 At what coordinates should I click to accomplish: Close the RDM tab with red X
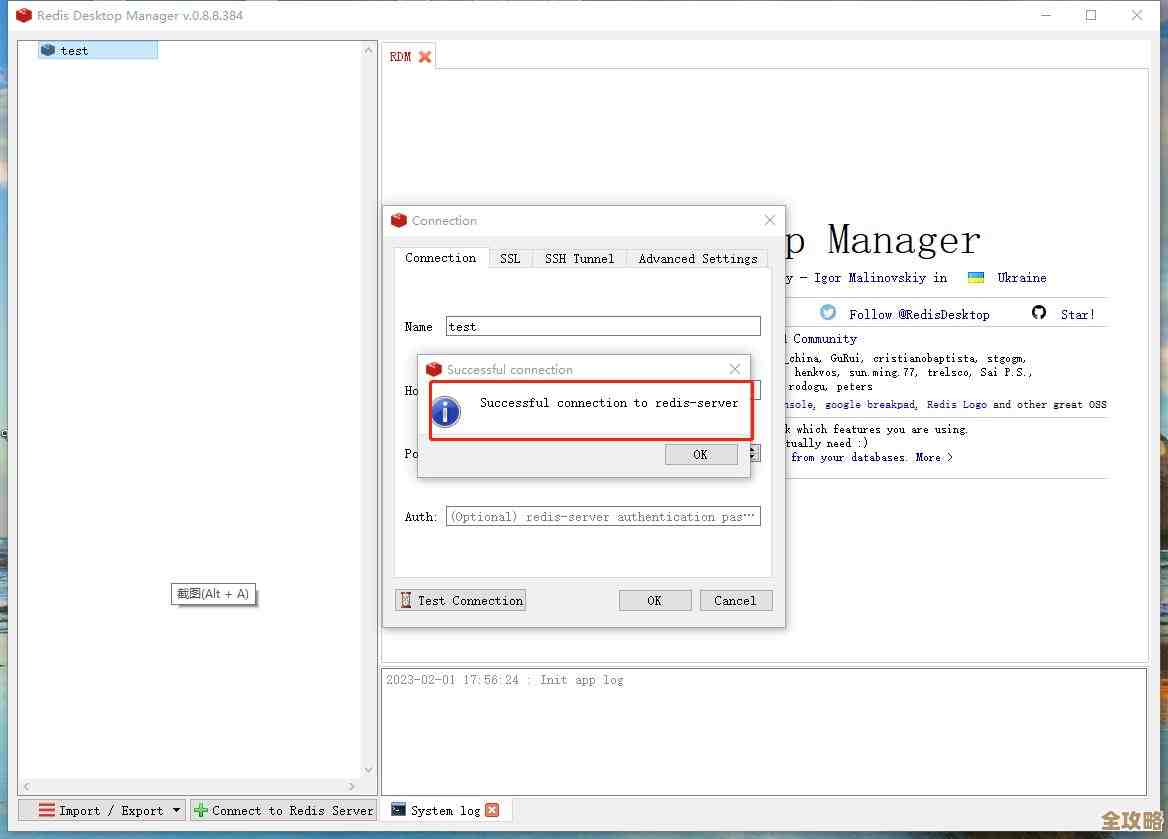coord(425,57)
